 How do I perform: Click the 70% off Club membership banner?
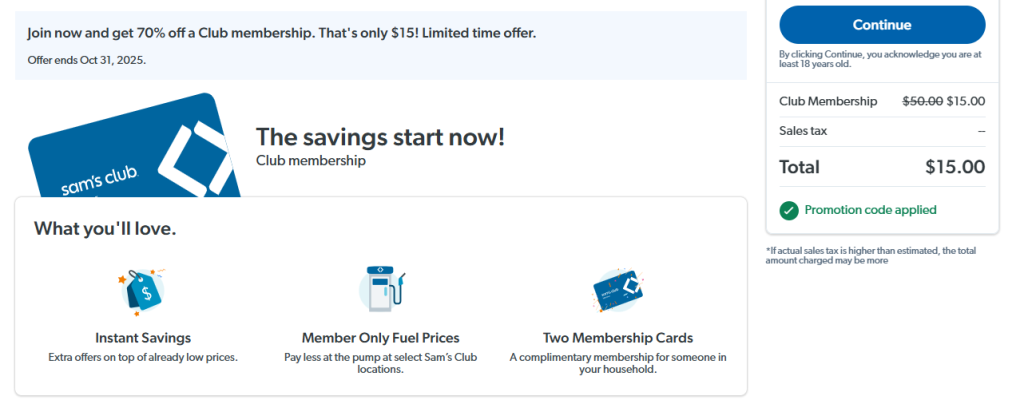click(x=282, y=33)
